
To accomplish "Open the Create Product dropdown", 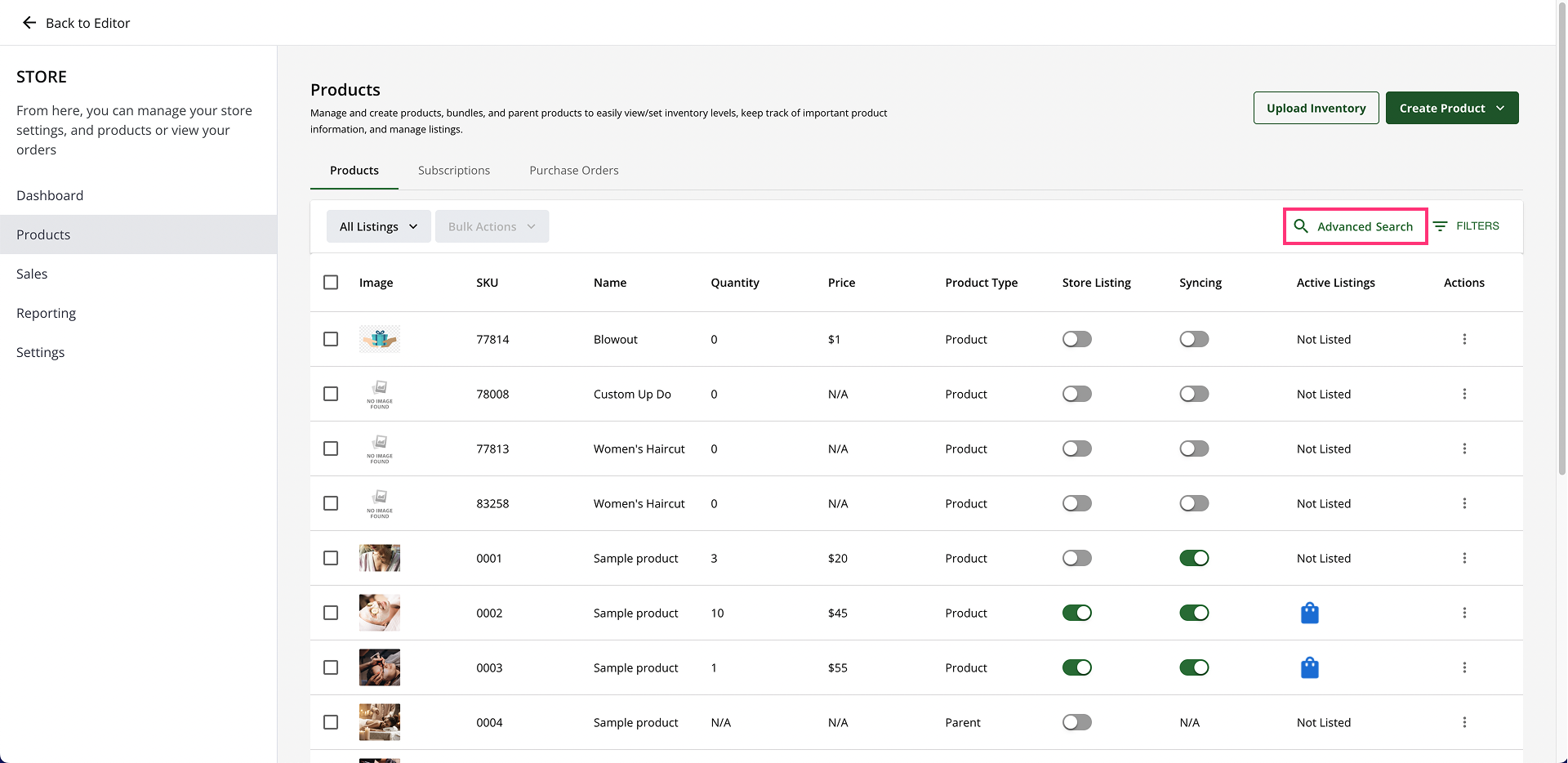I will pos(1451,108).
